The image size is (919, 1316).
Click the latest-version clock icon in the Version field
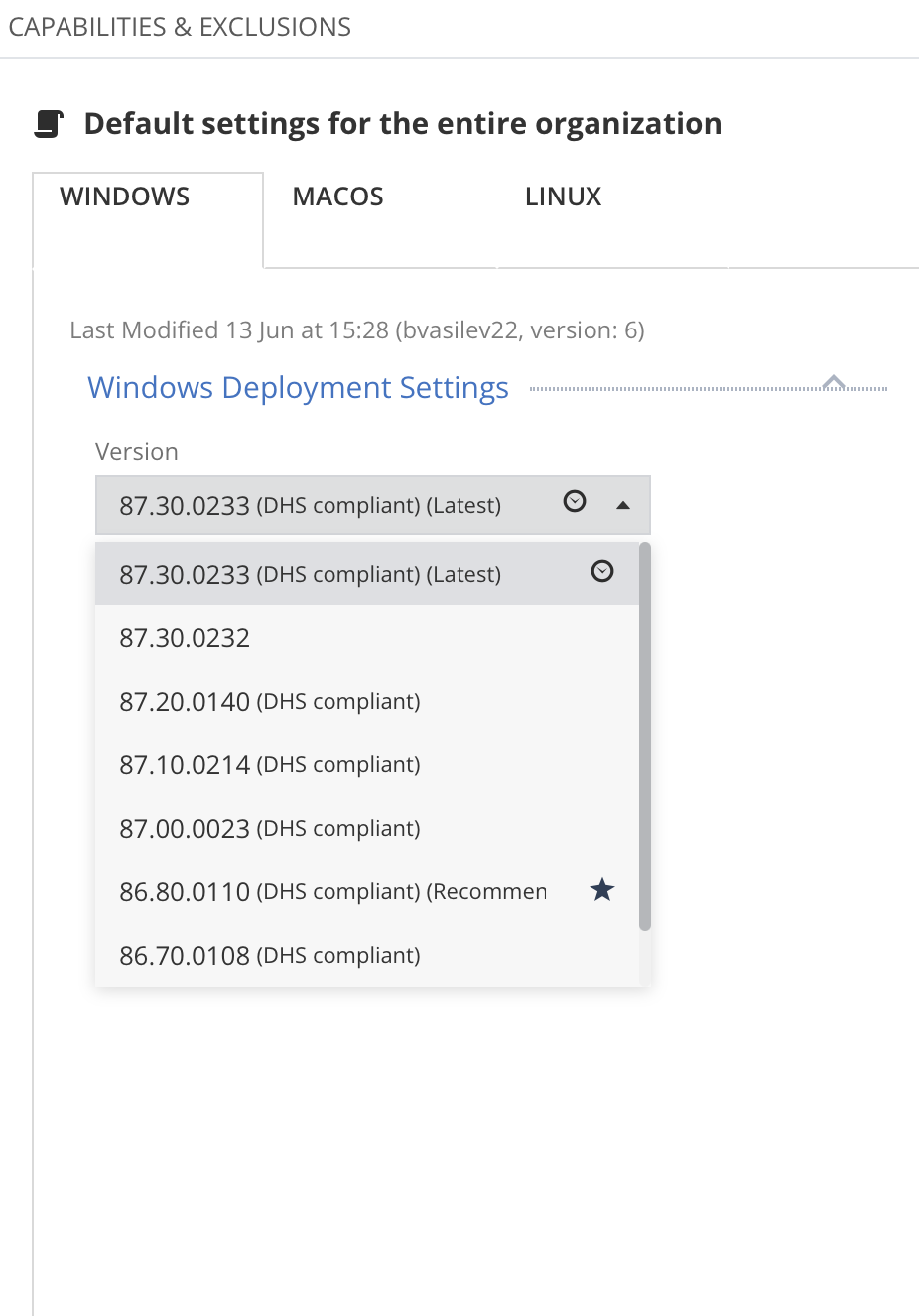click(x=575, y=502)
